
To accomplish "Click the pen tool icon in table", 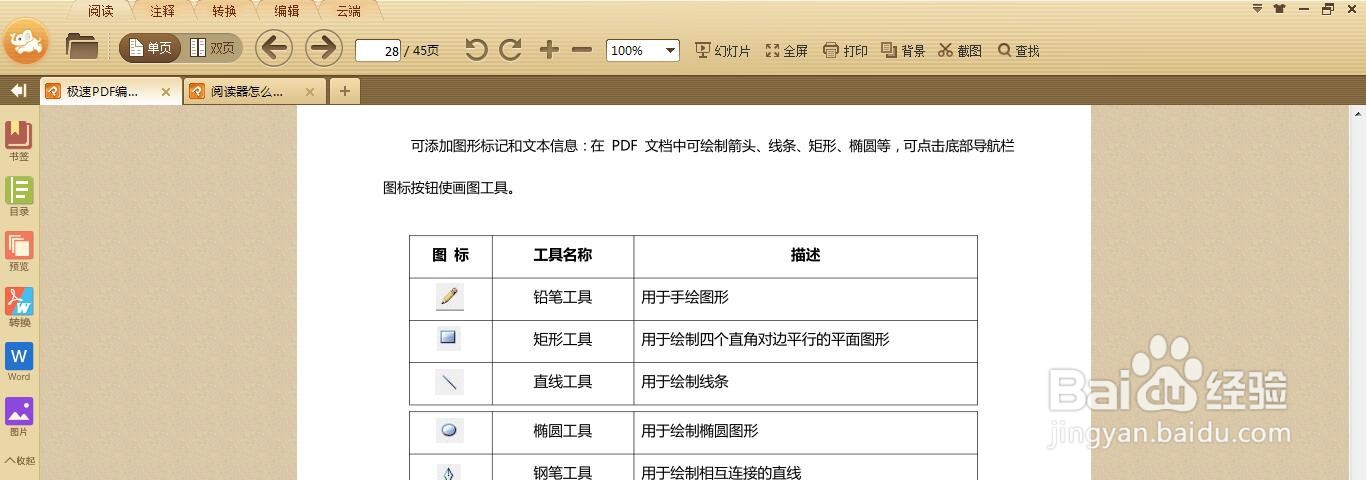I will 449,473.
